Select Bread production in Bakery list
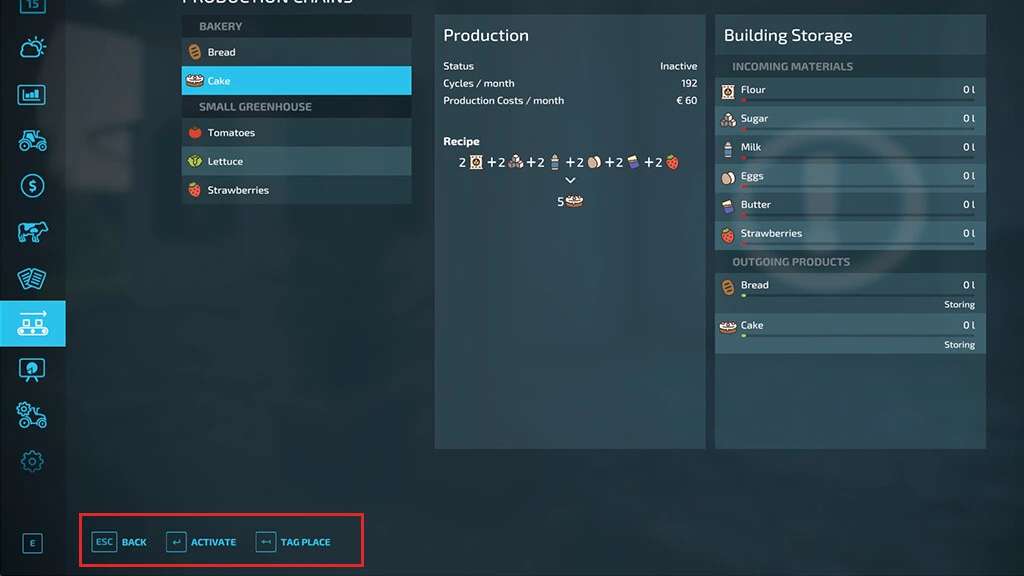Image resolution: width=1024 pixels, height=576 pixels. [x=296, y=52]
